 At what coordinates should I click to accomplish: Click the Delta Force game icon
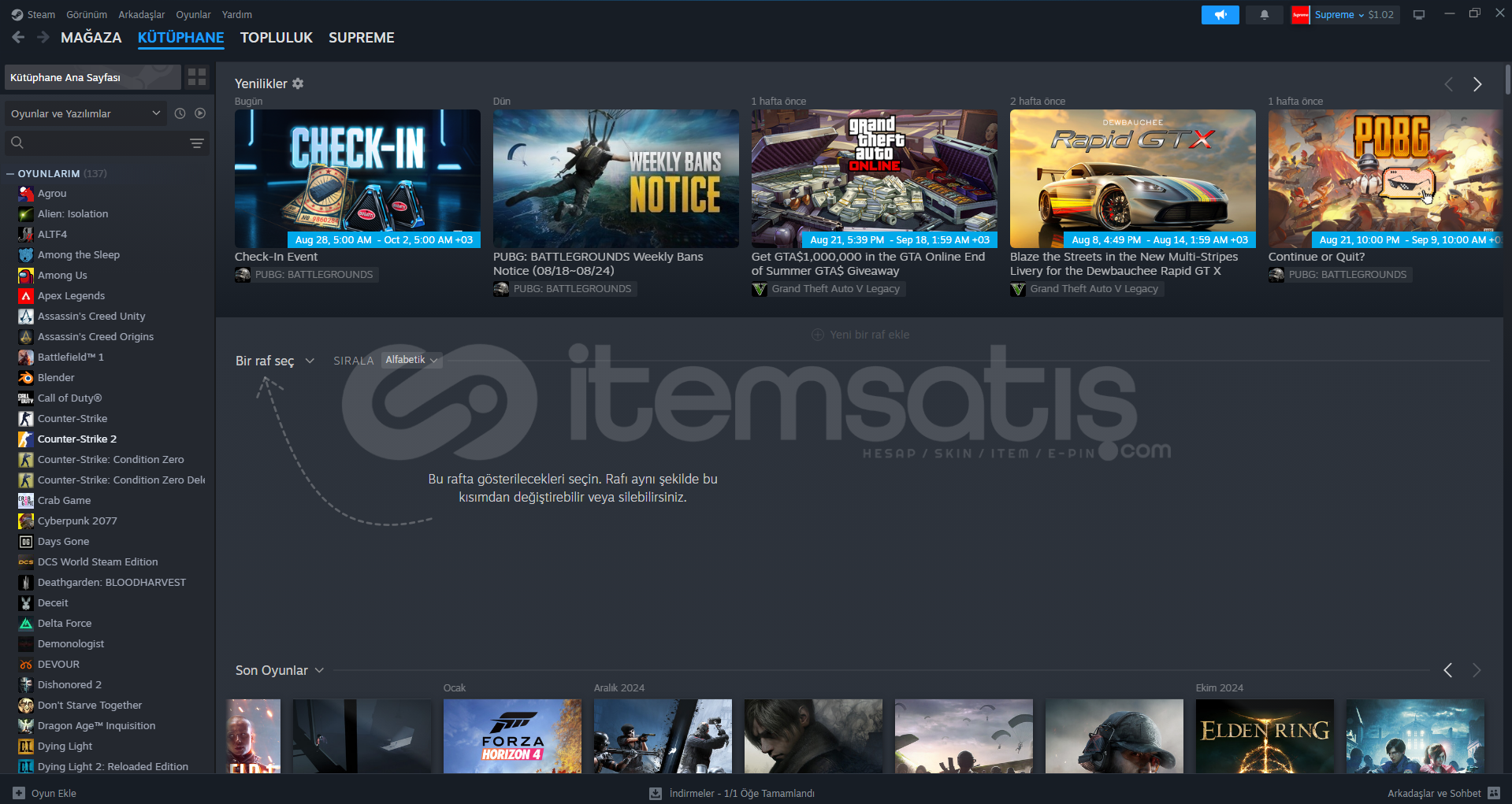(26, 624)
